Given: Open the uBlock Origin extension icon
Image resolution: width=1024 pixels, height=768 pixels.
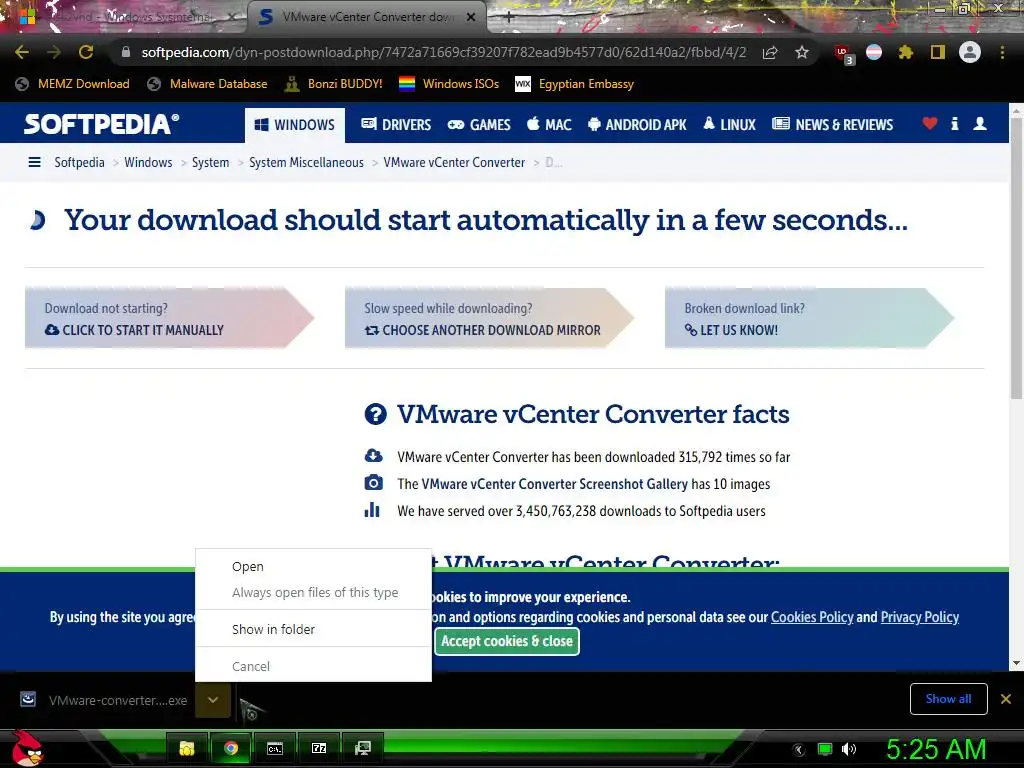Looking at the screenshot, I should click(843, 53).
